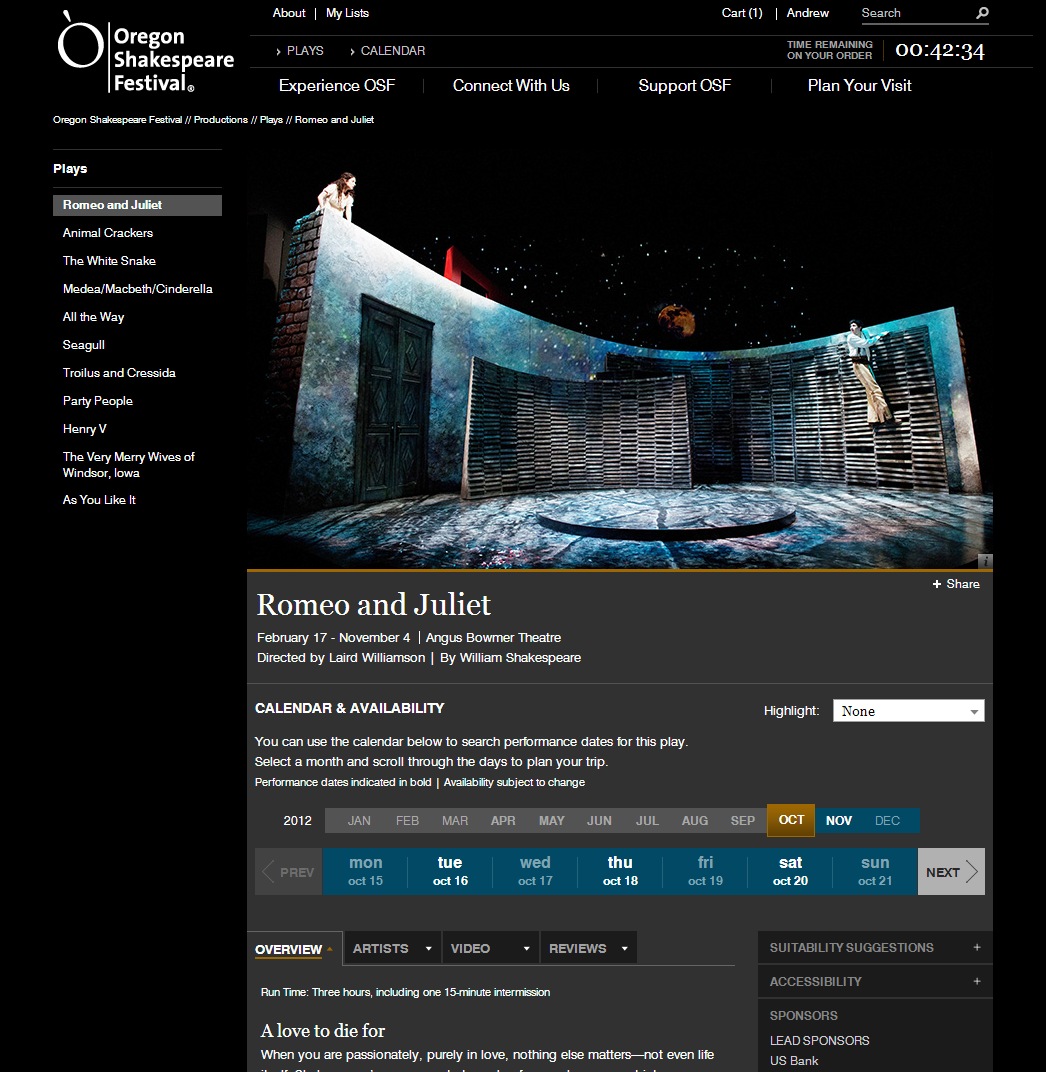This screenshot has width=1046, height=1072.
Task: Click Productions in the breadcrumb
Action: [221, 120]
